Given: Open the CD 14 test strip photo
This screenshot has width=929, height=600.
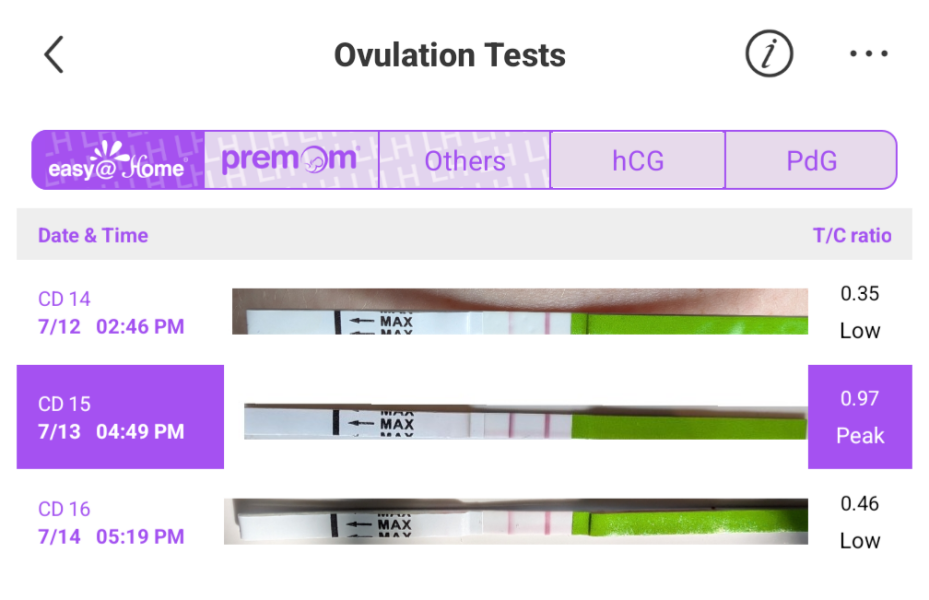Looking at the screenshot, I should point(520,312).
